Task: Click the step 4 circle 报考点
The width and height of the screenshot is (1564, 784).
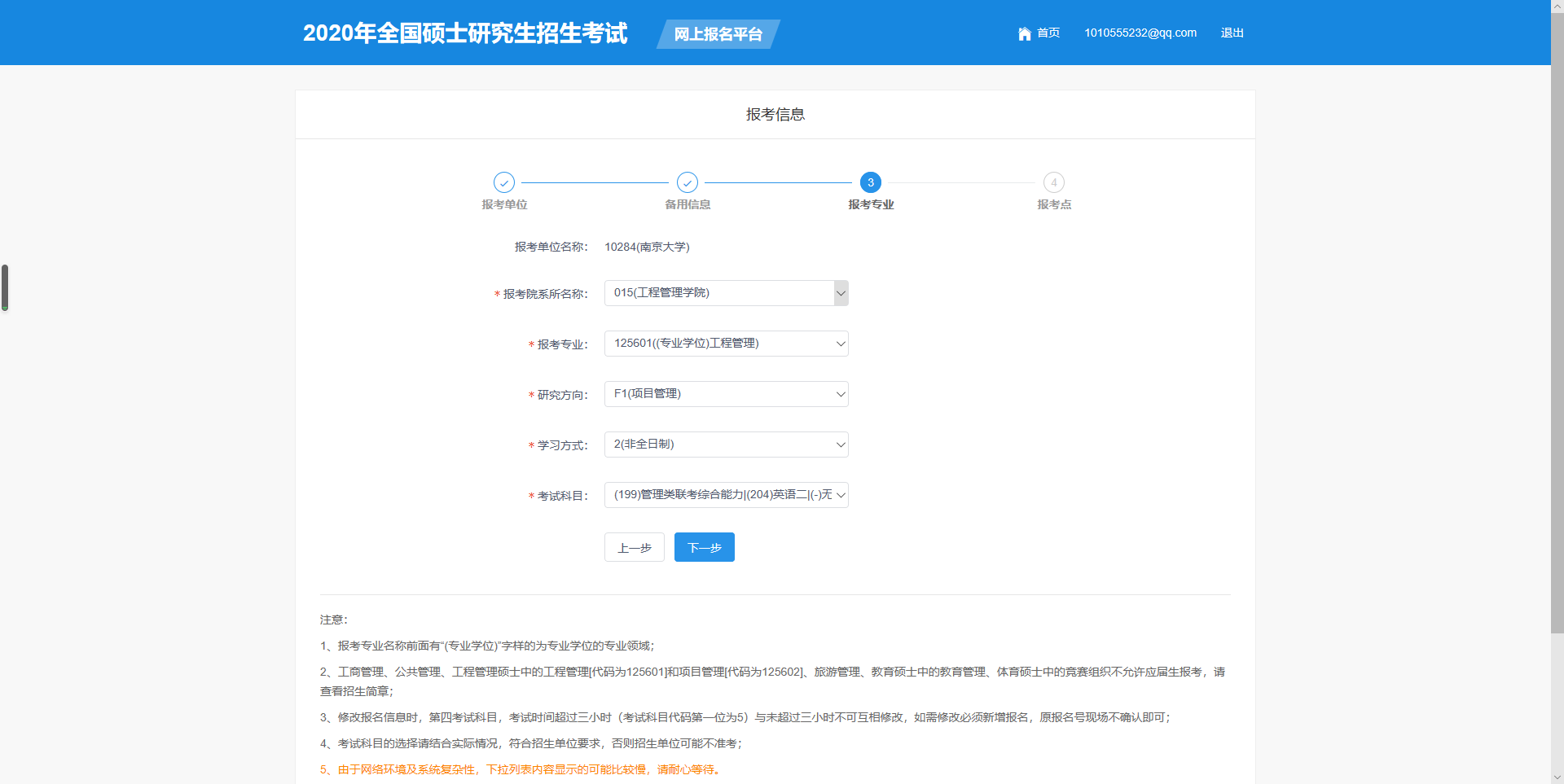Action: 1053,182
